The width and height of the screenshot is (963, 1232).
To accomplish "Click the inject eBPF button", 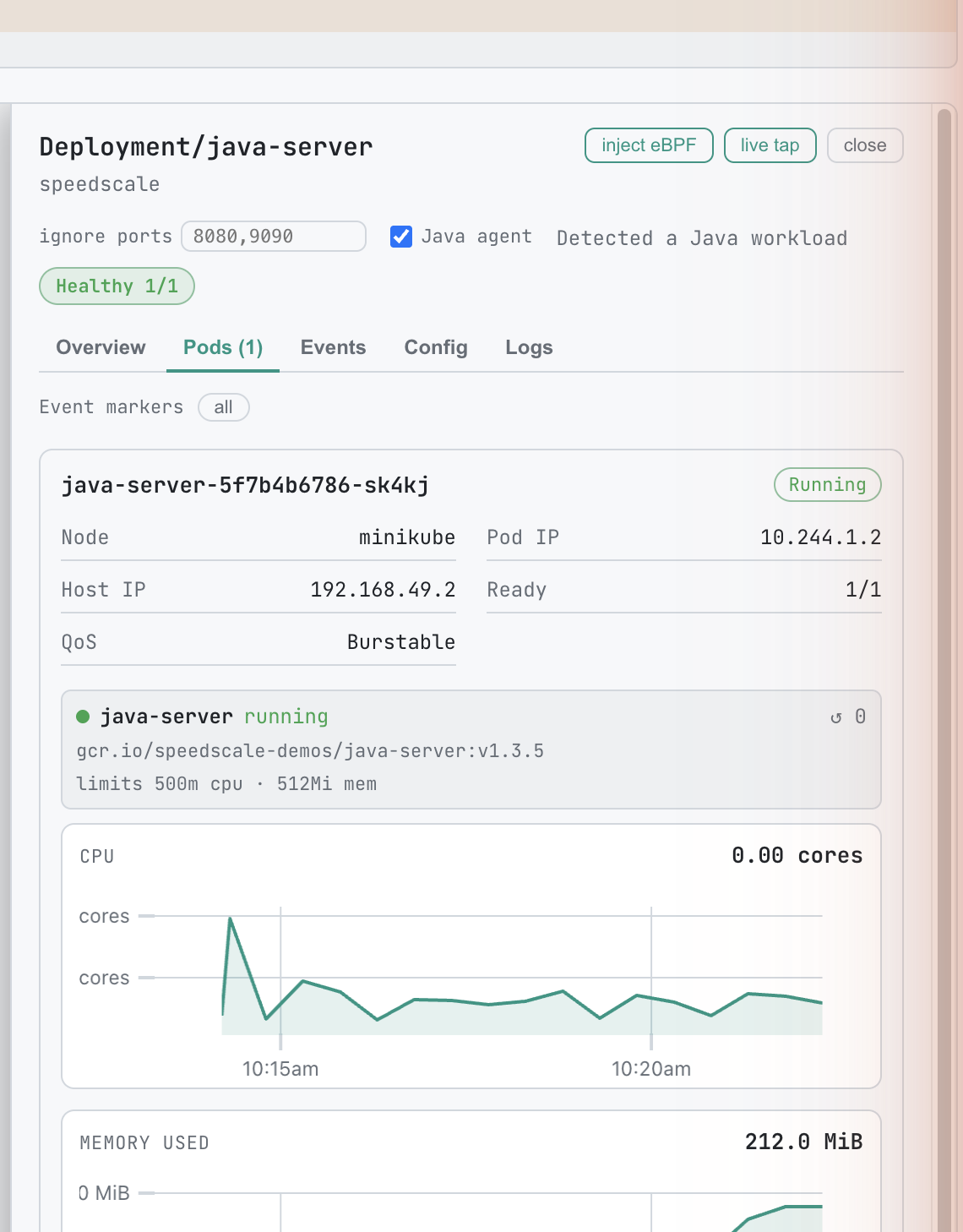I will click(649, 145).
